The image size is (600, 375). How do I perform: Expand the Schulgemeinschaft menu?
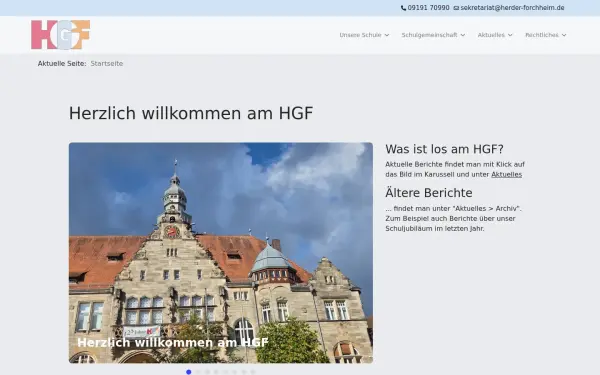coord(433,35)
